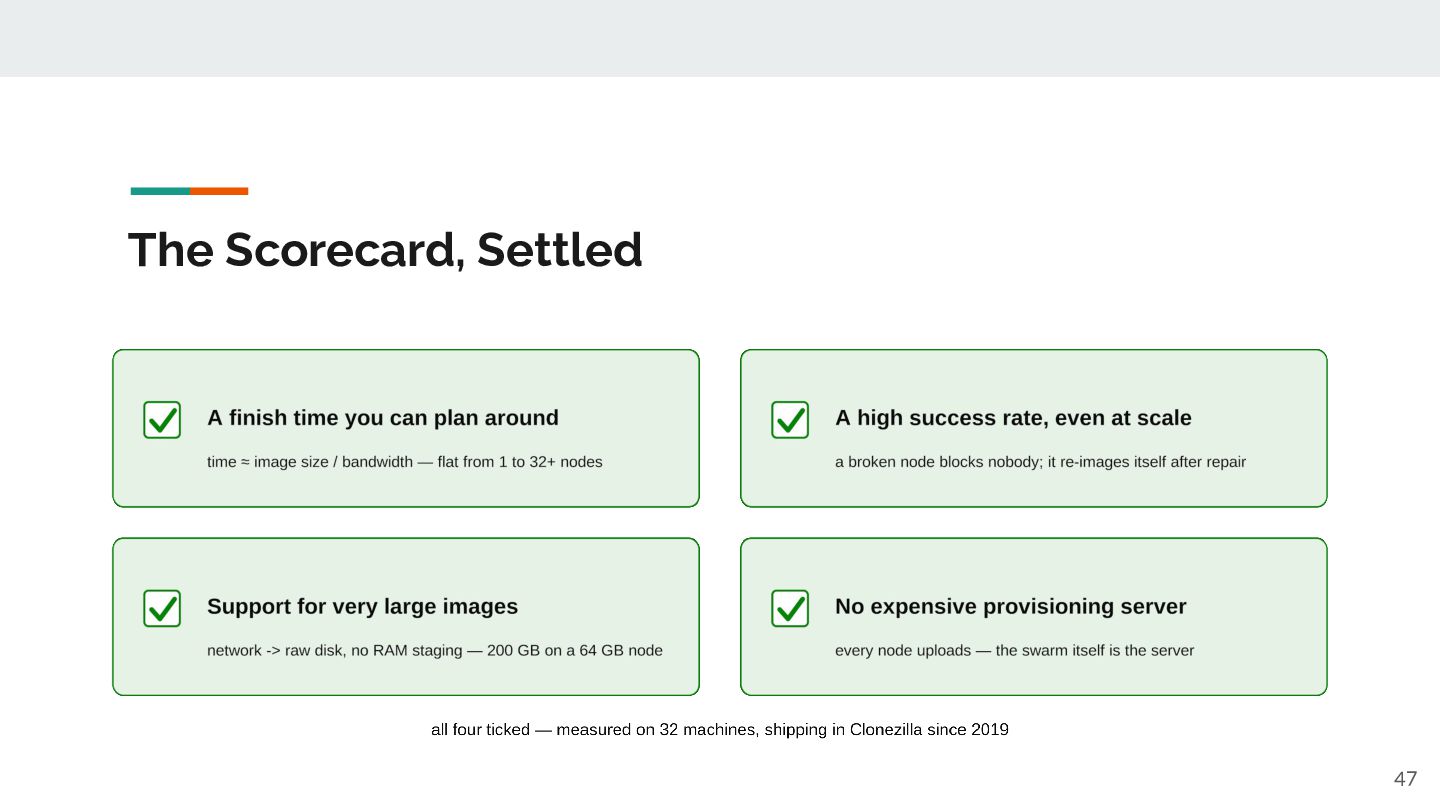Select the 'No expensive provisioning server' heading
1440x810 pixels.
(1011, 606)
